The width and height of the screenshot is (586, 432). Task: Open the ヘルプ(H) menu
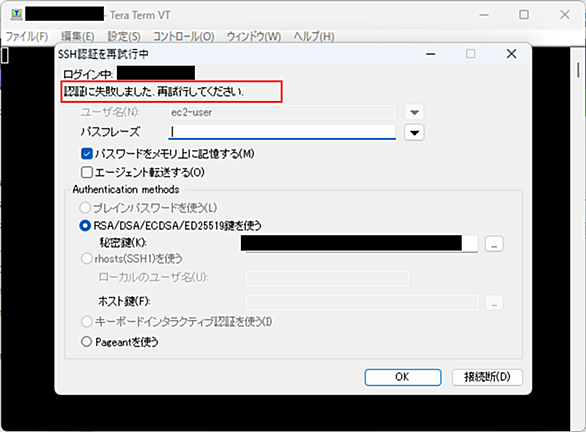(314, 36)
